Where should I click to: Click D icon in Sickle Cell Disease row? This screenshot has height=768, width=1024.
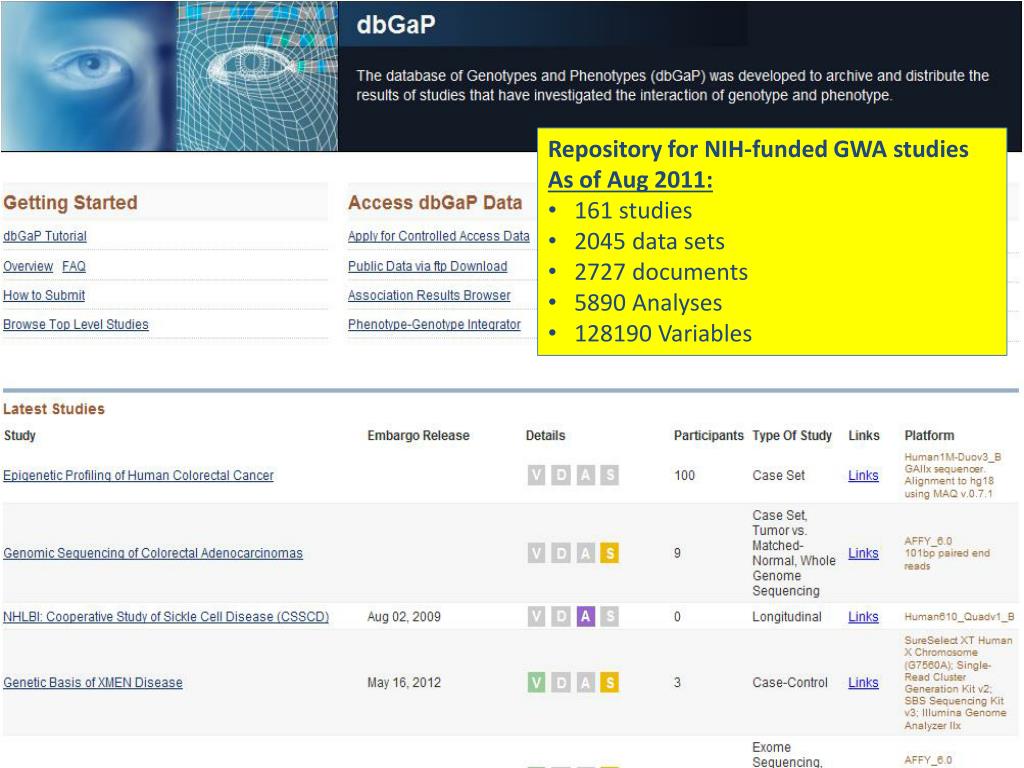561,616
